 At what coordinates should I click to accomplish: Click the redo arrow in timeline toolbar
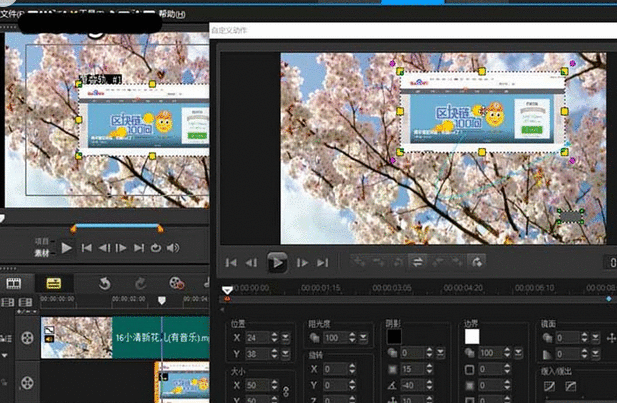pyautogui.click(x=140, y=284)
